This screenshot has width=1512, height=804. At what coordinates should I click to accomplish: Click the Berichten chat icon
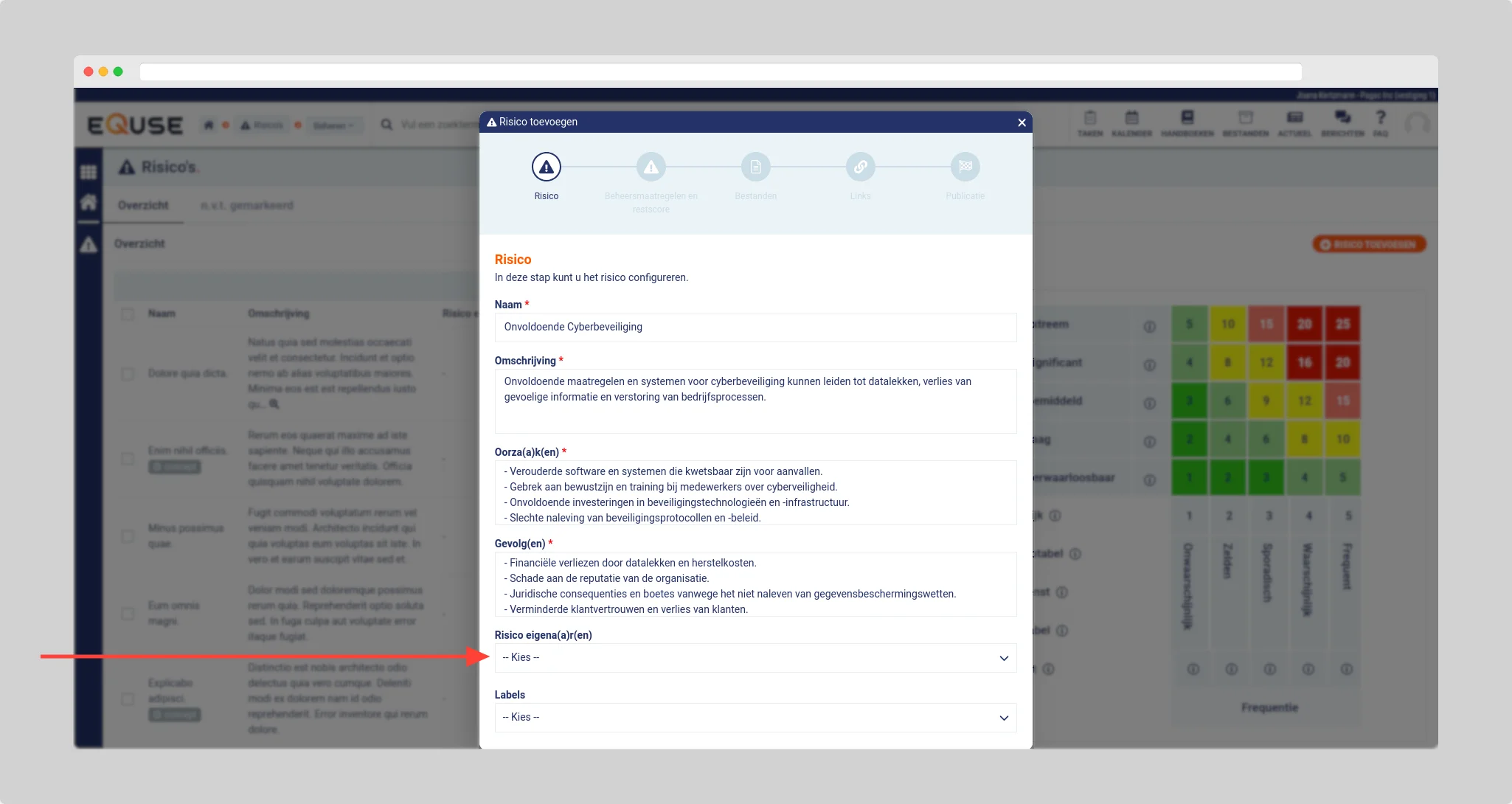pos(1342,118)
